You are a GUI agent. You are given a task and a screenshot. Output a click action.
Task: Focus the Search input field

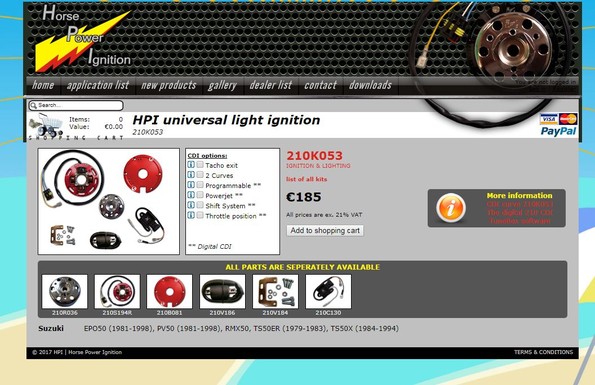(76, 105)
